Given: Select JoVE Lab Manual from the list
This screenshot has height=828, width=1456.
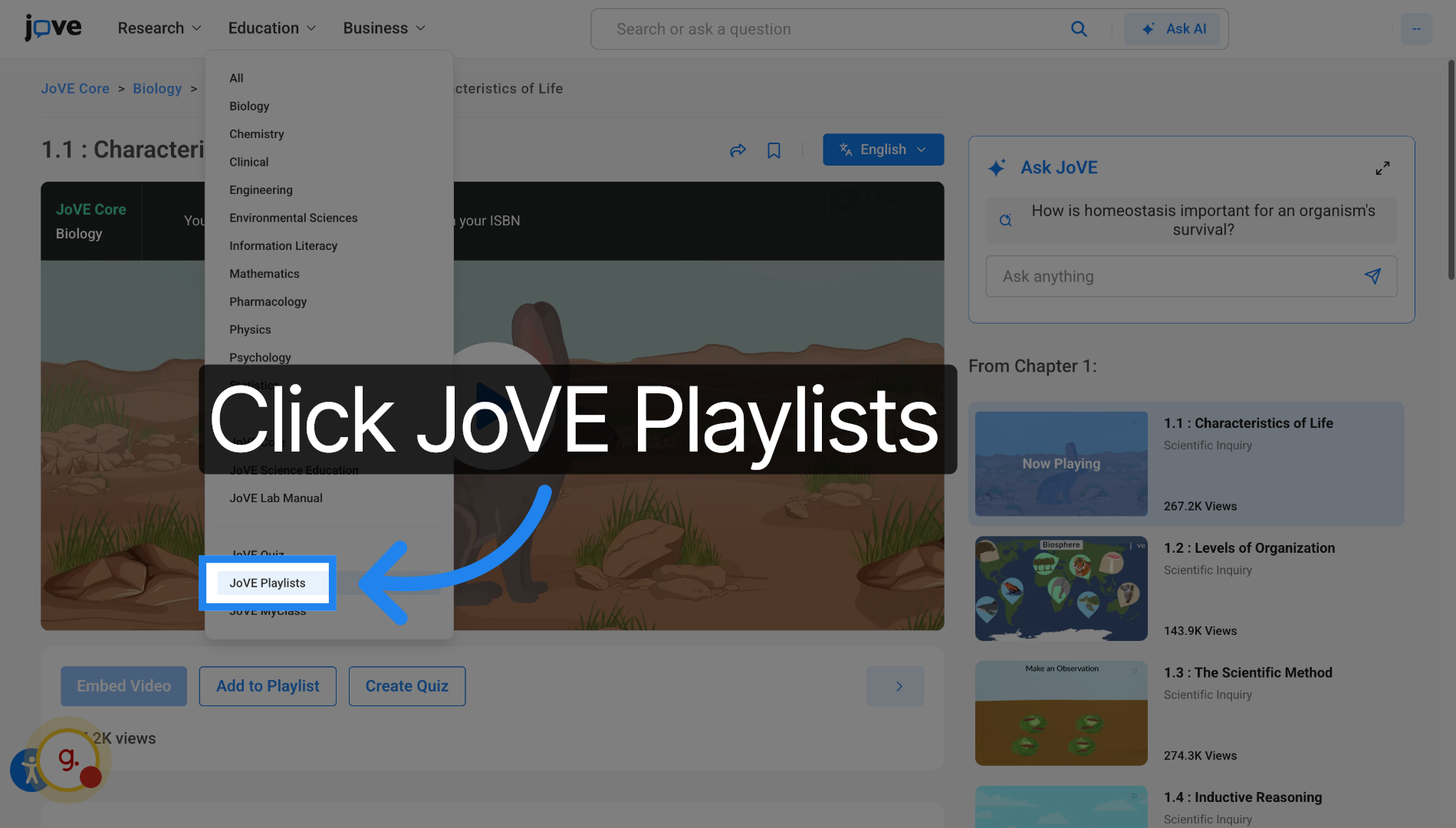Looking at the screenshot, I should (275, 498).
